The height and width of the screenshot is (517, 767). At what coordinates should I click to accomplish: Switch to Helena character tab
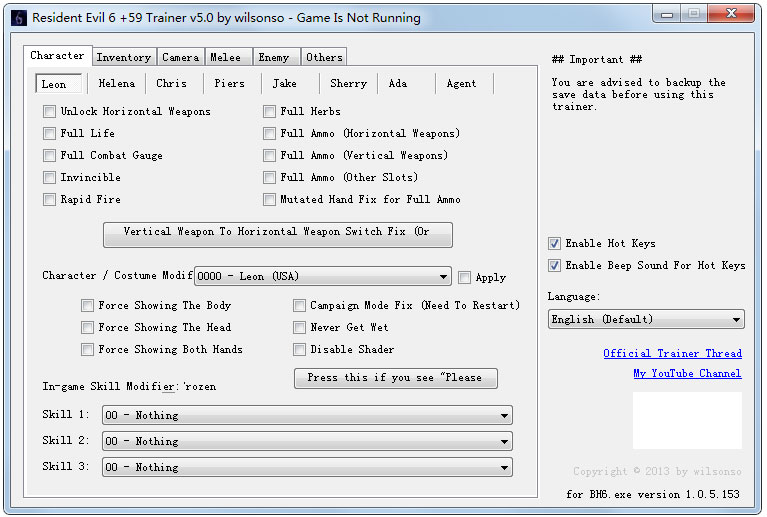[116, 84]
